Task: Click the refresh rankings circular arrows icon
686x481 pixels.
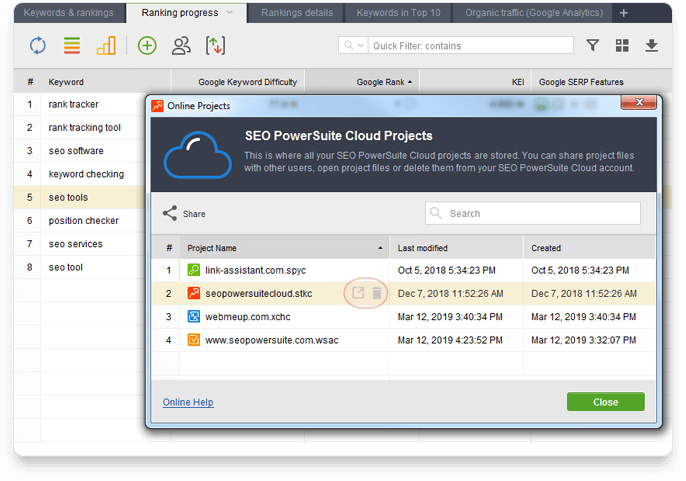Action: (x=38, y=46)
